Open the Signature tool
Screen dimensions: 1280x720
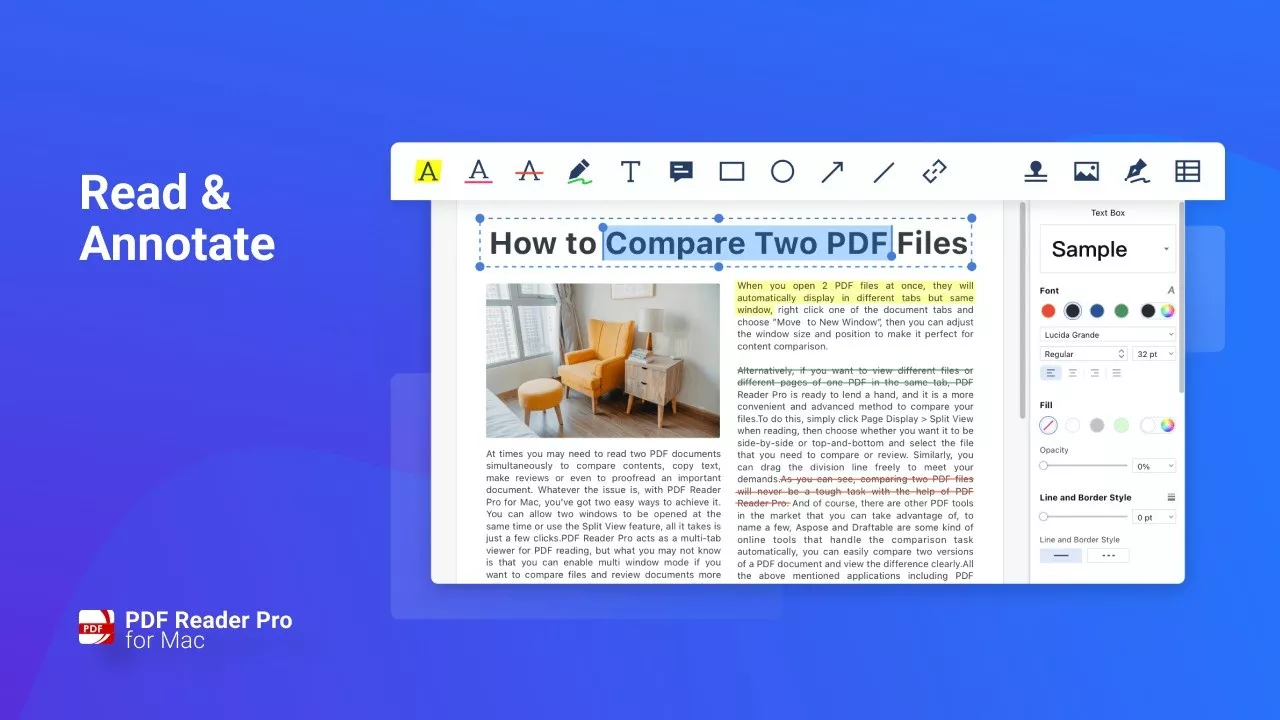[1136, 171]
